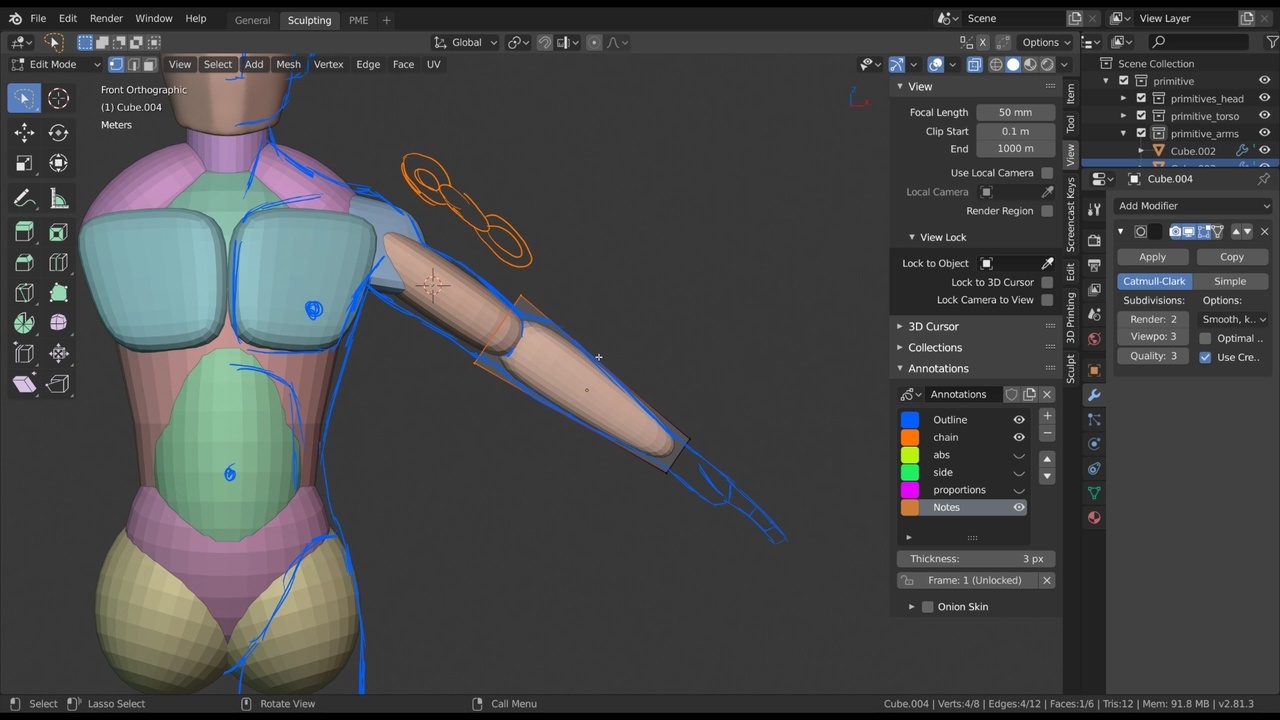1280x720 pixels.
Task: Enable the Optimal Display checkbox
Action: coord(1205,338)
